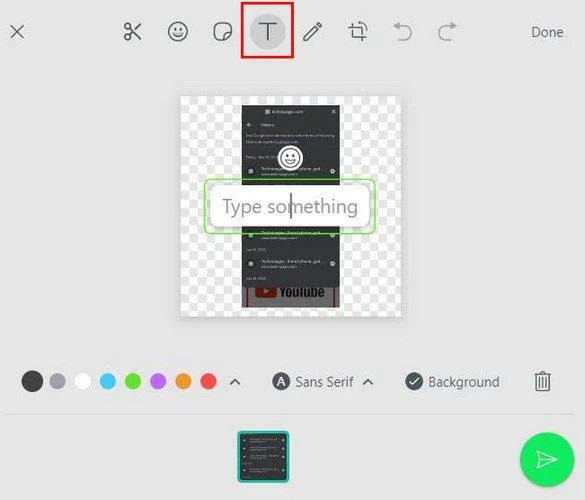
Task: Expand more colors chevron
Action: 235,382
